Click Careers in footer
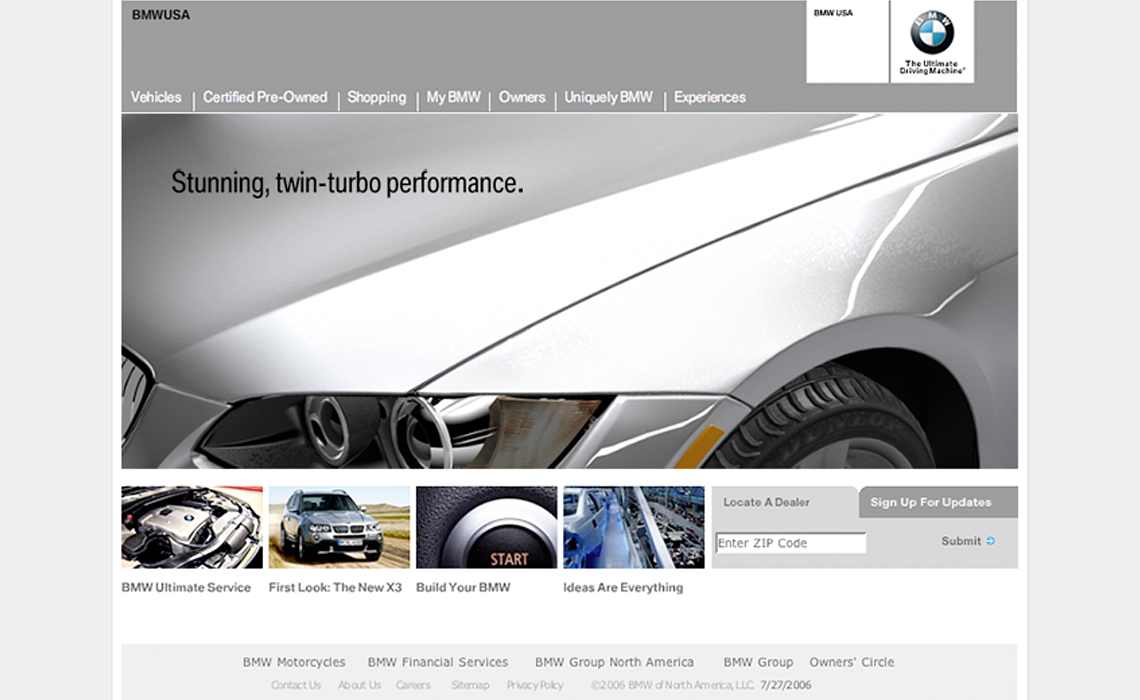This screenshot has height=700, width=1140. (x=413, y=685)
